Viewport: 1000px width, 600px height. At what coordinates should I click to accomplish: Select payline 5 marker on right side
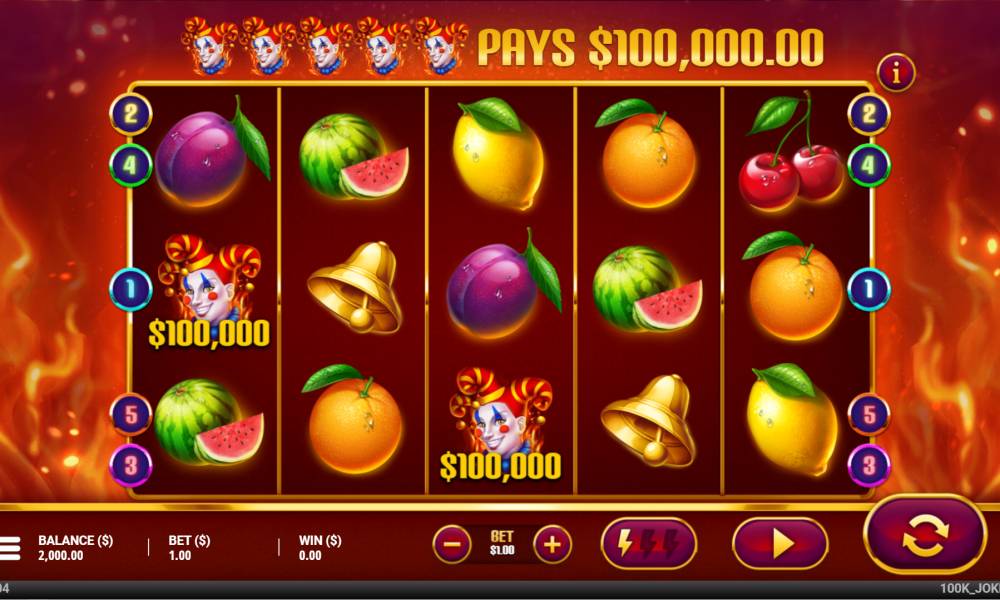click(869, 414)
